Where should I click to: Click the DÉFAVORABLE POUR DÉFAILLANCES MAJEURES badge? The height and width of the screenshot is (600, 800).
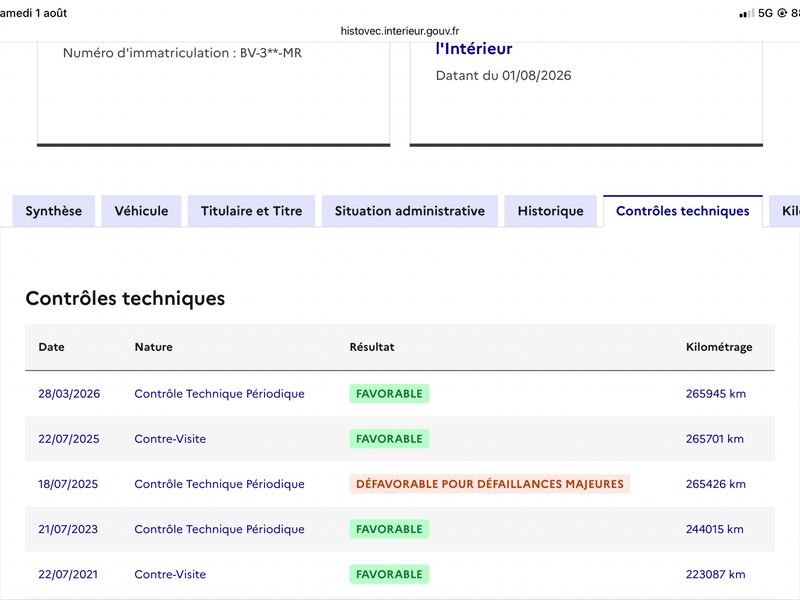coord(490,484)
